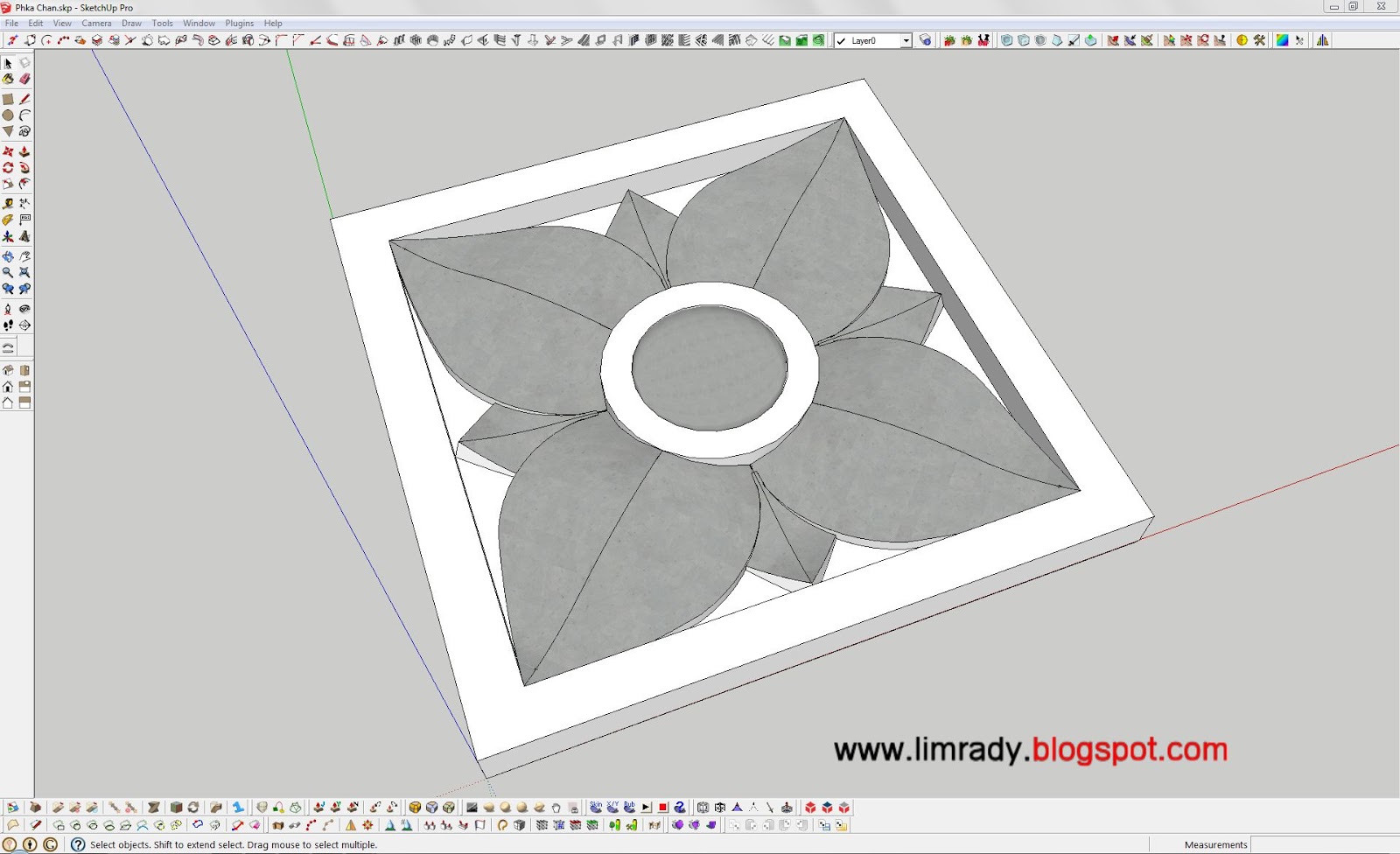
Task: Select the Tape Measure tool
Action: [x=8, y=201]
